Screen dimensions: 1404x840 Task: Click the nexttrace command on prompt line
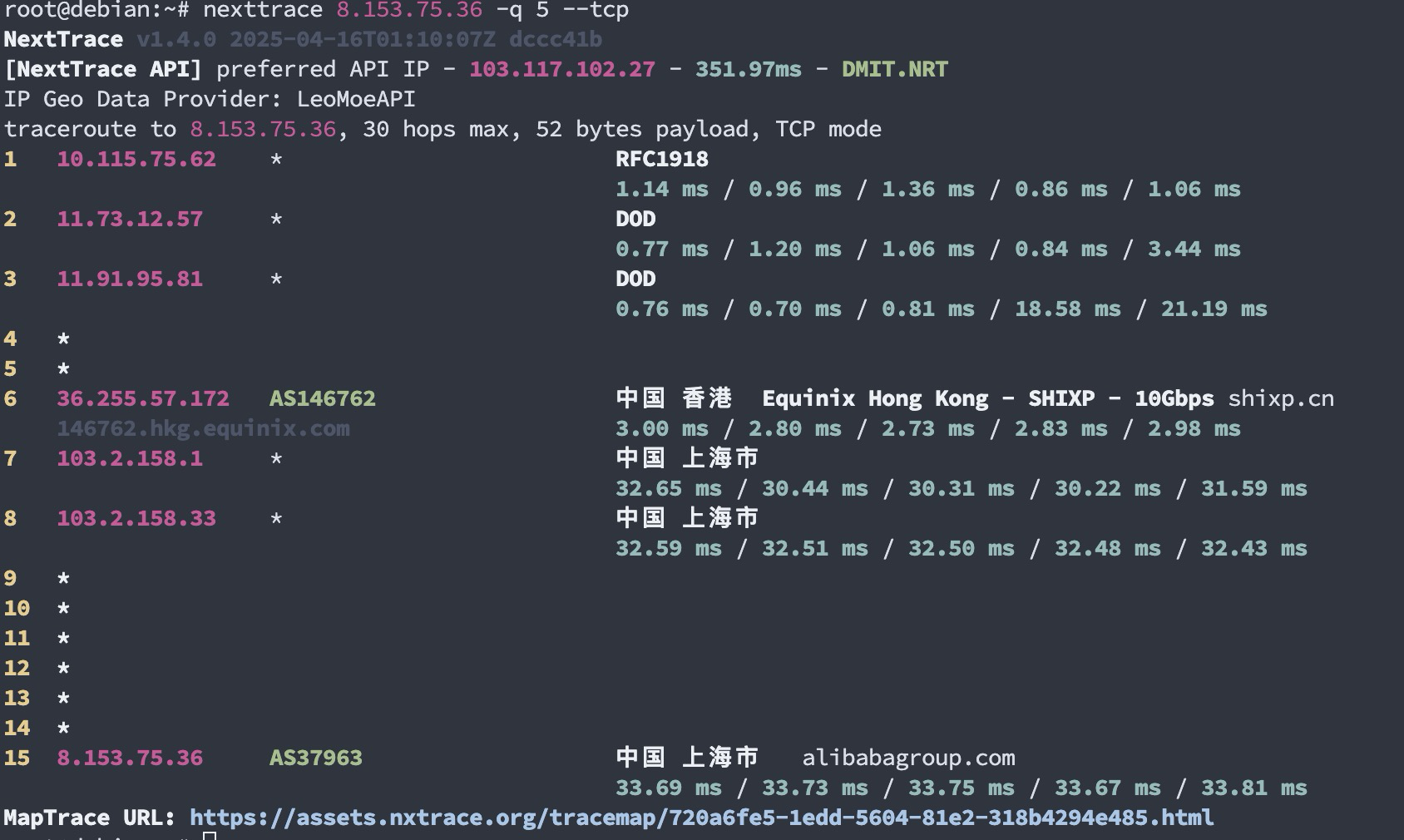click(x=263, y=10)
